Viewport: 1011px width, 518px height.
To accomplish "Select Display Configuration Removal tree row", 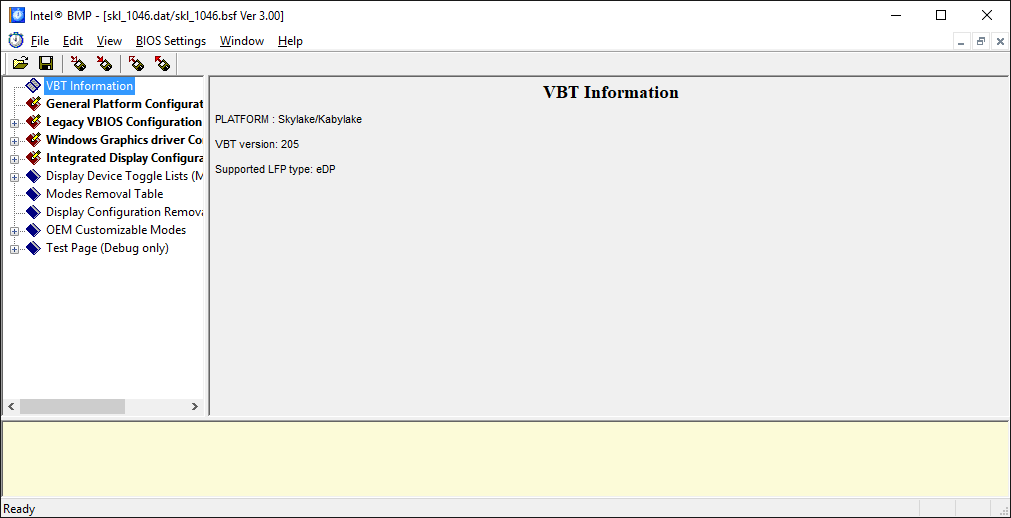I will (x=124, y=212).
